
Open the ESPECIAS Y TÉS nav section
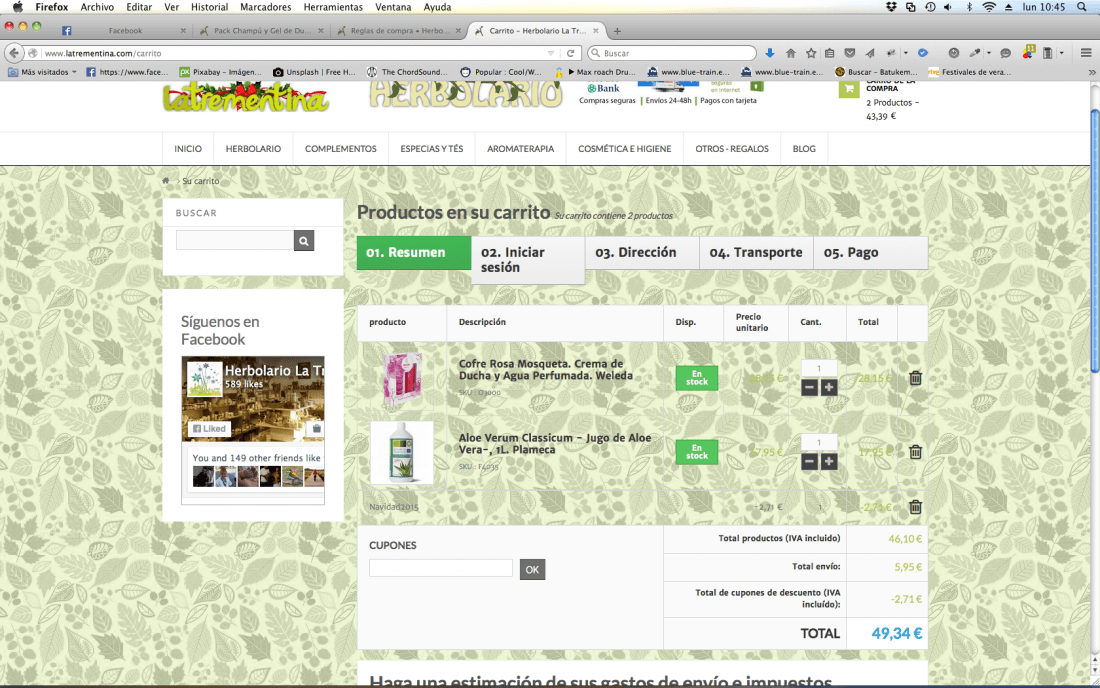point(431,149)
